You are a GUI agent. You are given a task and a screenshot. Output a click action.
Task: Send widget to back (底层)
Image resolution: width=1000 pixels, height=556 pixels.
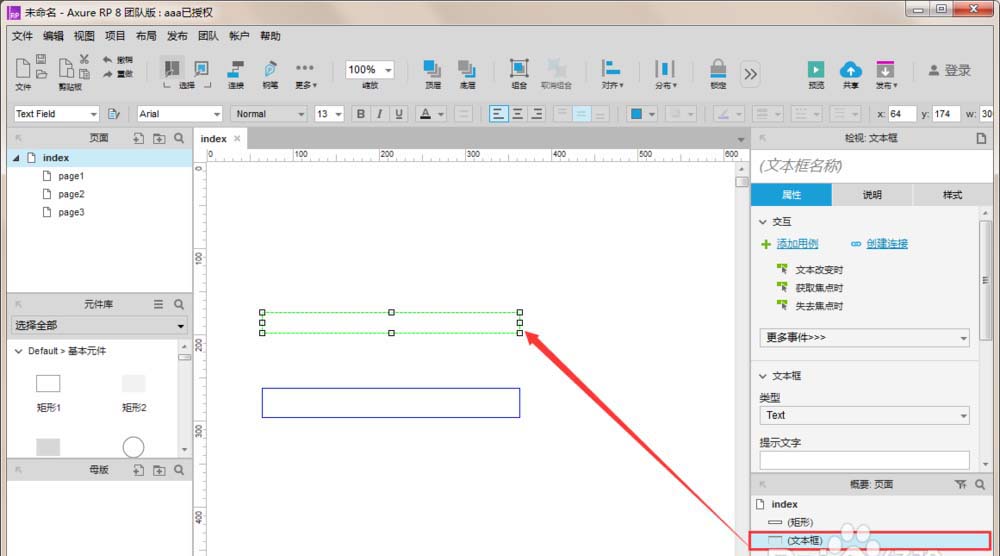(x=467, y=73)
